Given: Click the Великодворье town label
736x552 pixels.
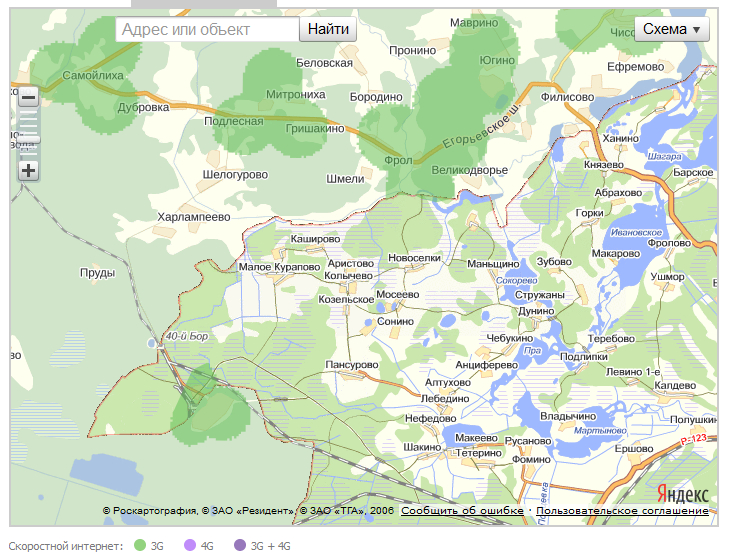Looking at the screenshot, I should [x=469, y=170].
